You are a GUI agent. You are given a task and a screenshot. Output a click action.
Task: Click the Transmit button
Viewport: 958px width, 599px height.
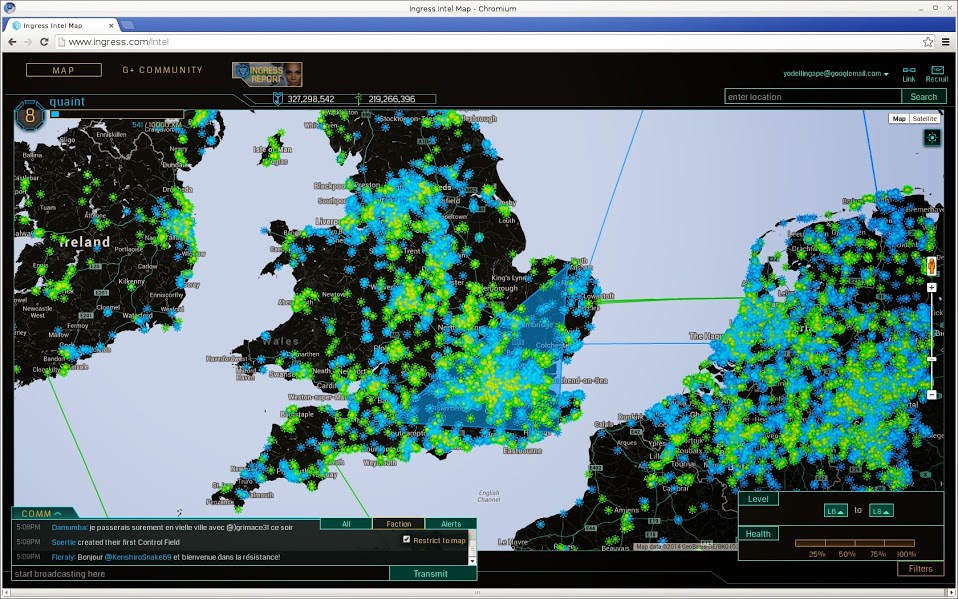[x=432, y=574]
